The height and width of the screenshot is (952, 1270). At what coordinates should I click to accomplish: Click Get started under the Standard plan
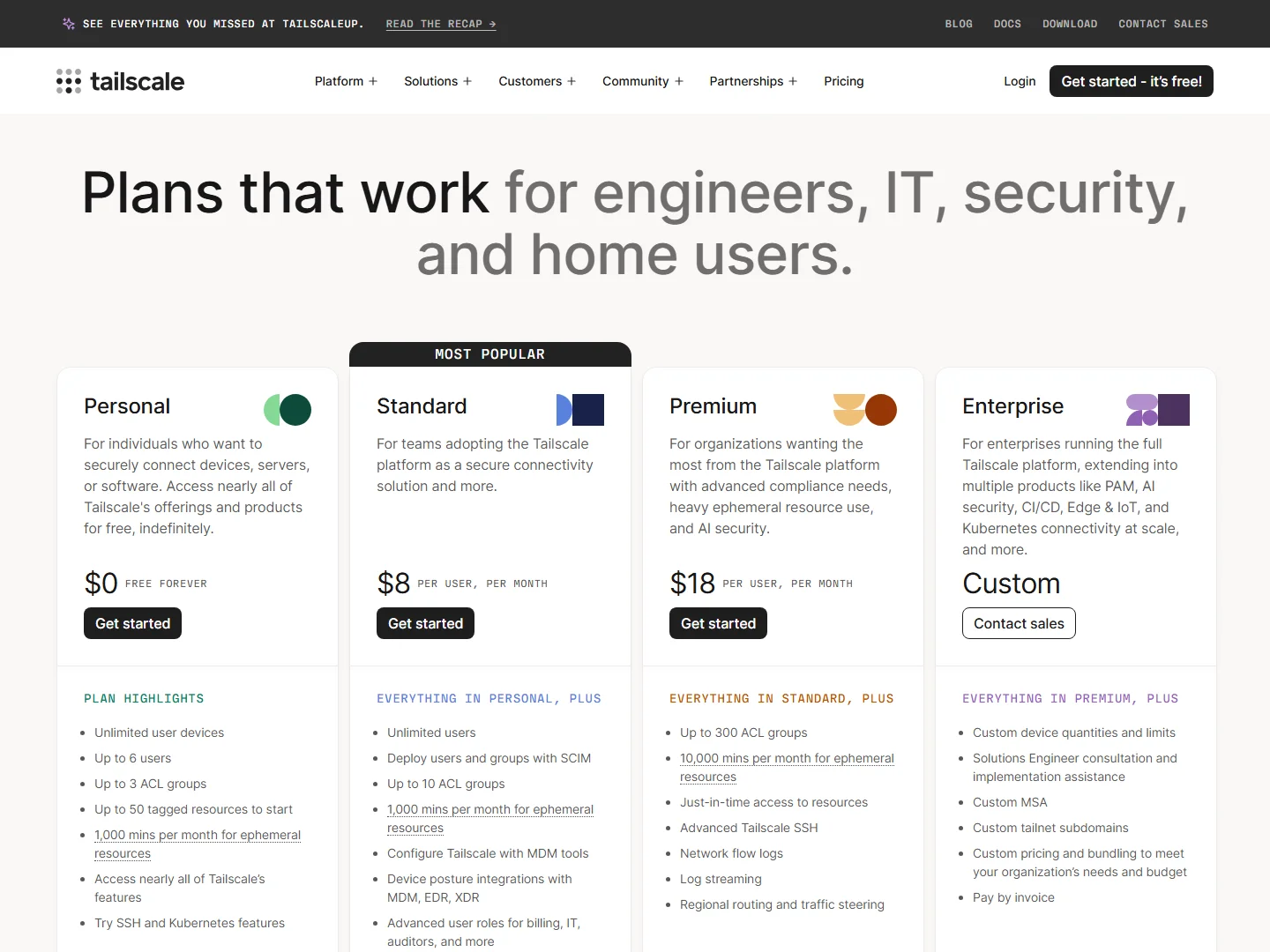pyautogui.click(x=425, y=623)
